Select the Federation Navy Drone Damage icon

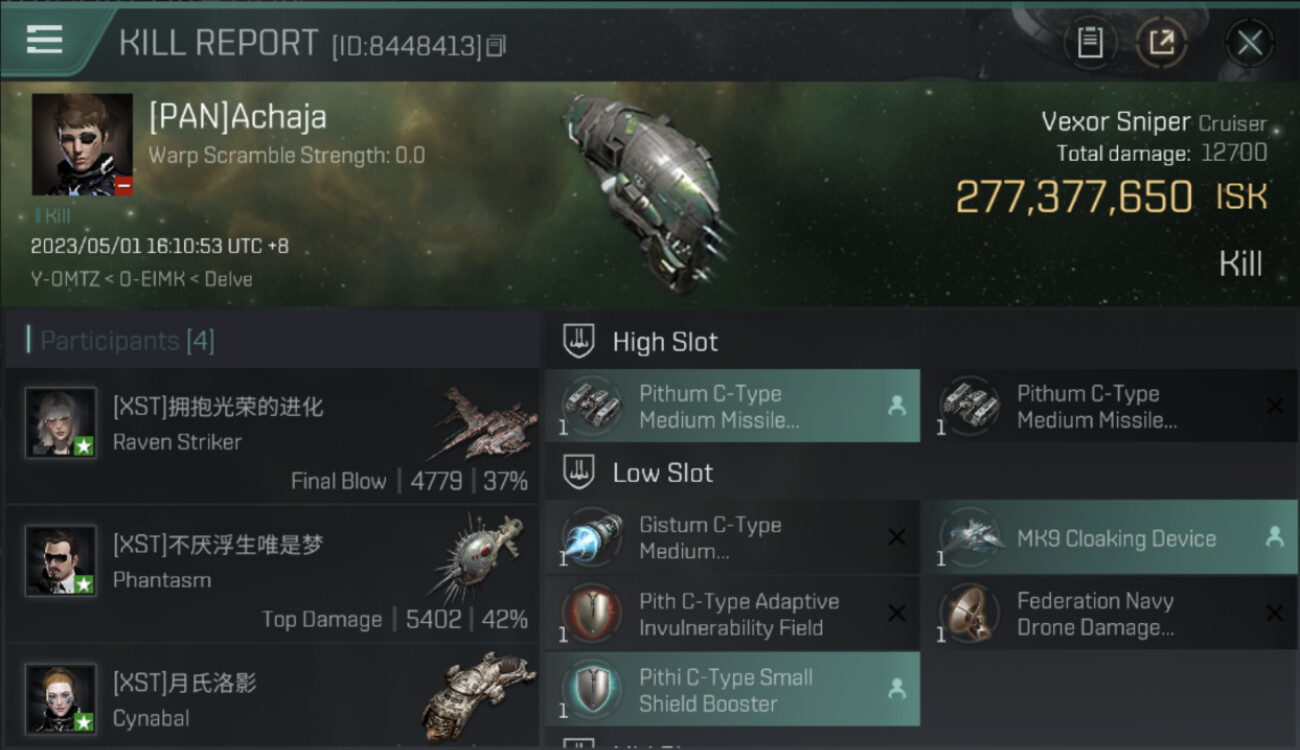pos(970,614)
